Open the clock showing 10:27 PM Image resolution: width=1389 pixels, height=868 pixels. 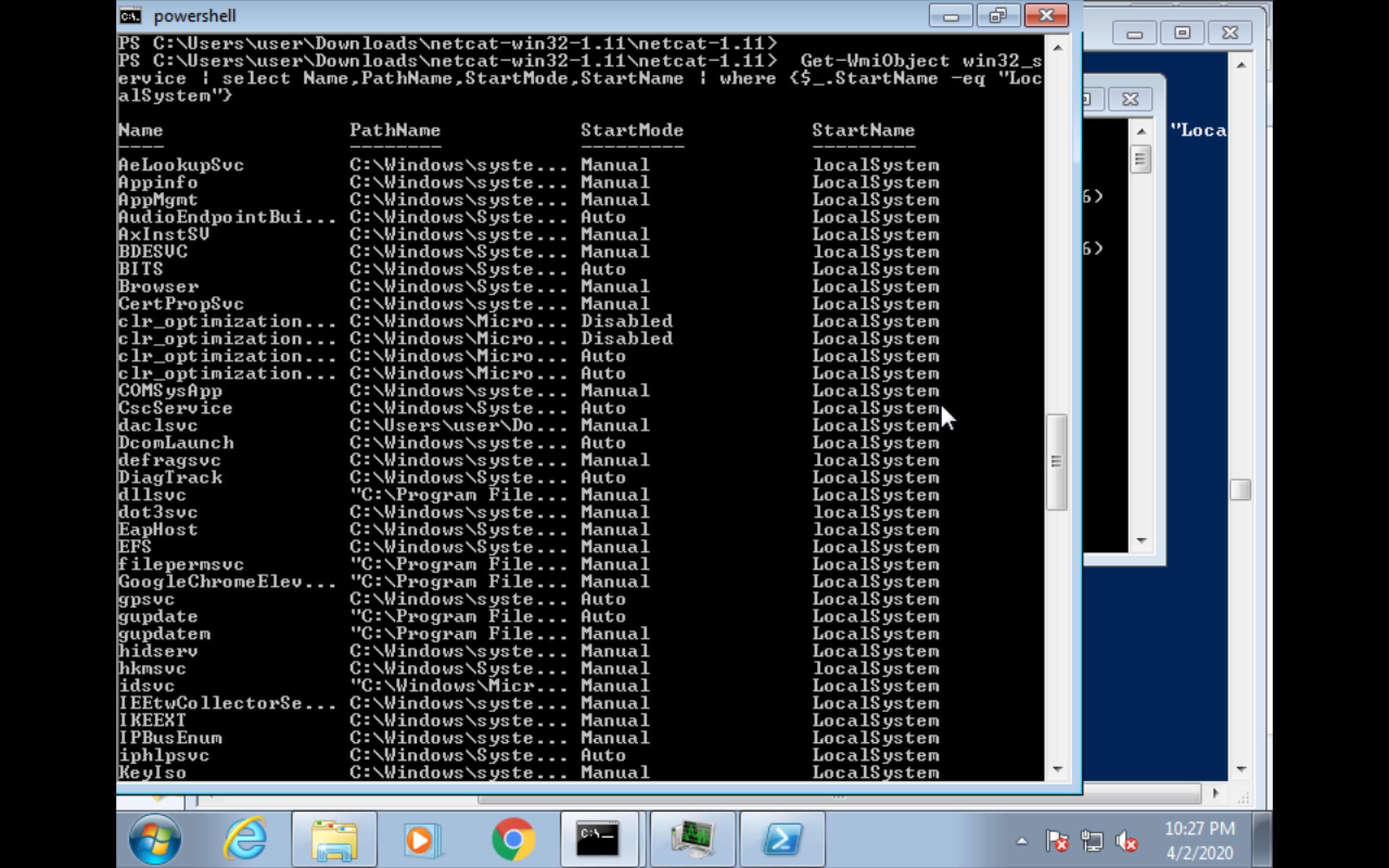point(1200,840)
